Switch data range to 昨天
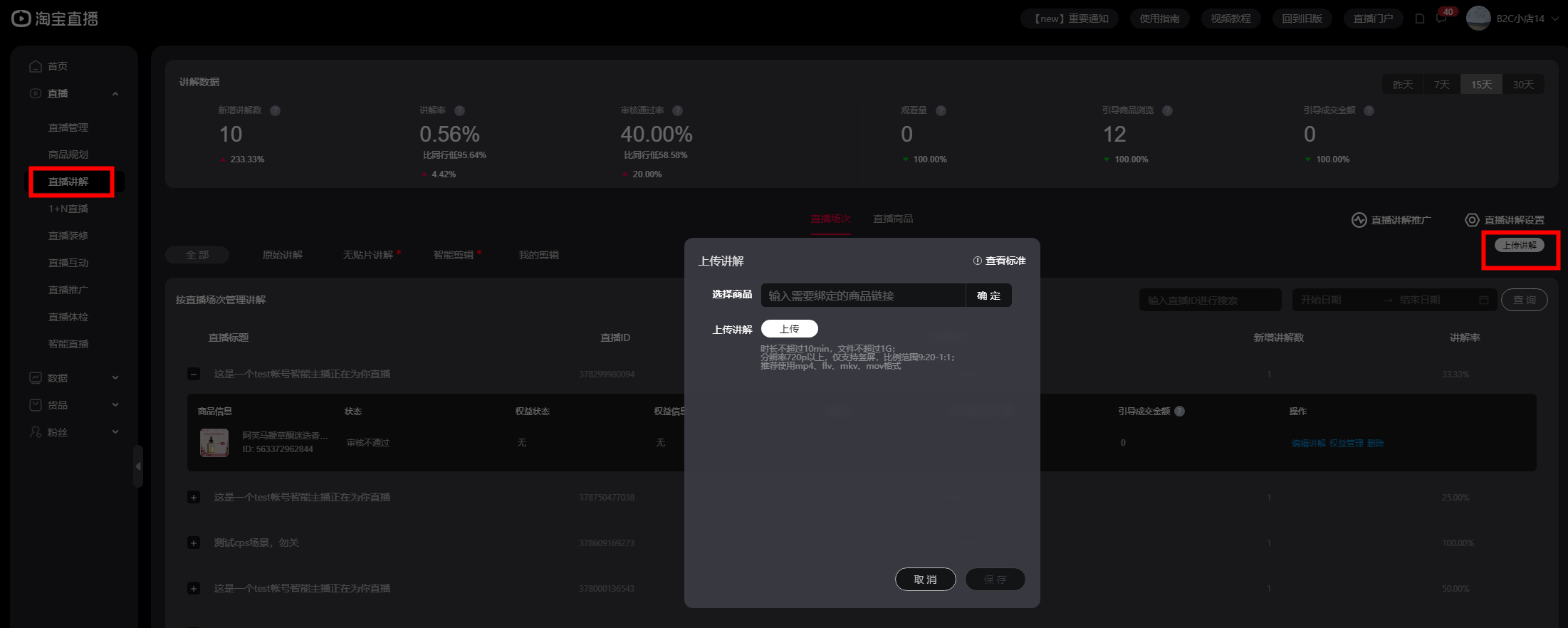Screen dimensions: 1568x628 pyautogui.click(x=1402, y=85)
